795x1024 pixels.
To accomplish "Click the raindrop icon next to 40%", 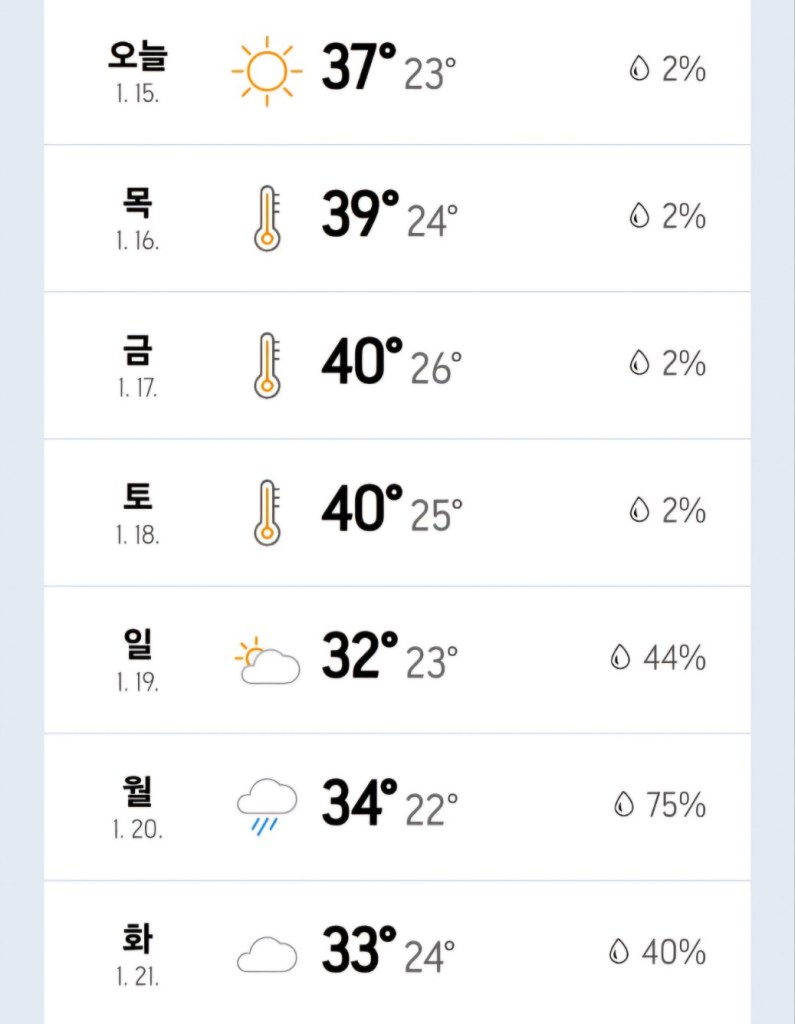I will pyautogui.click(x=619, y=952).
